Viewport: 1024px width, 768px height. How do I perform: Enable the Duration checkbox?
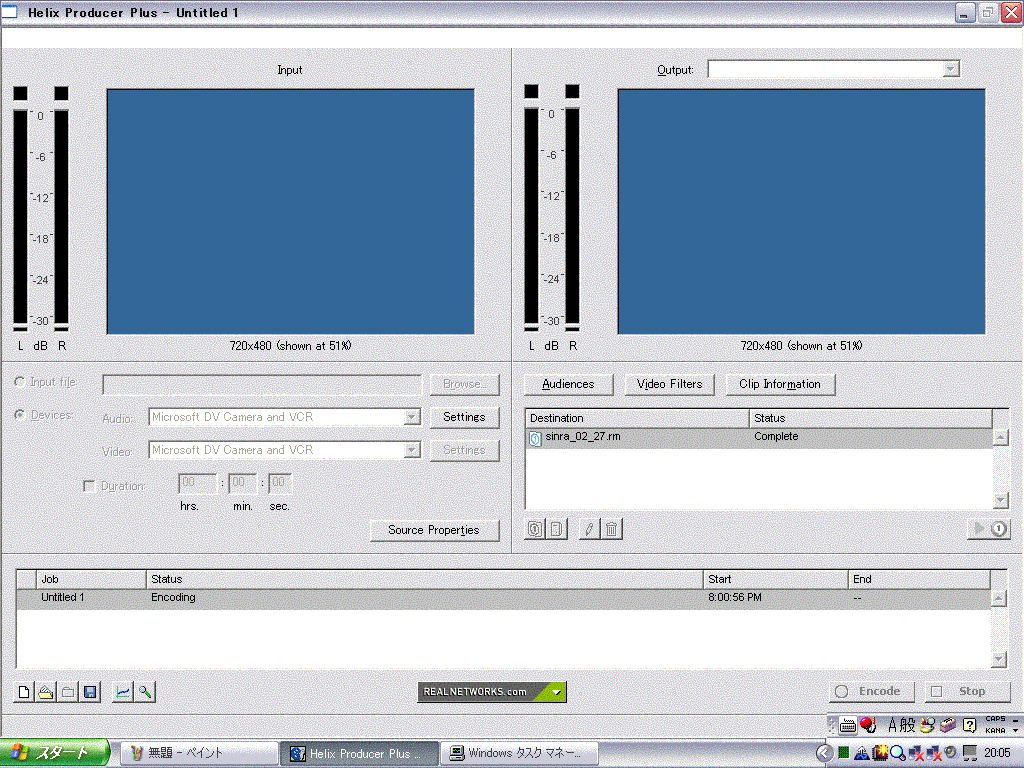click(89, 486)
